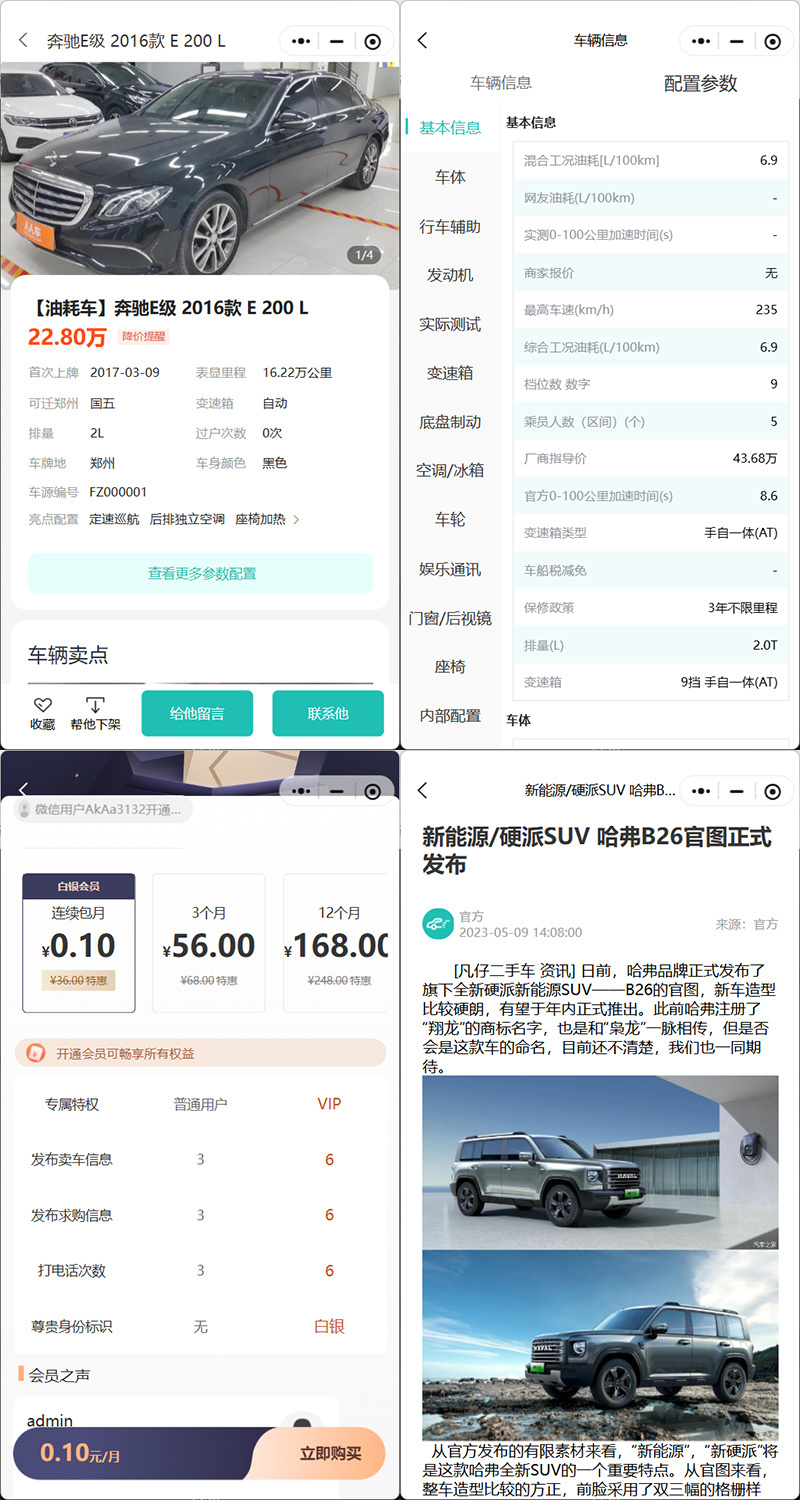Image resolution: width=800 pixels, height=1500 pixels.
Task: Click the 最高车速(km/h) row
Action: pyautogui.click(x=650, y=309)
